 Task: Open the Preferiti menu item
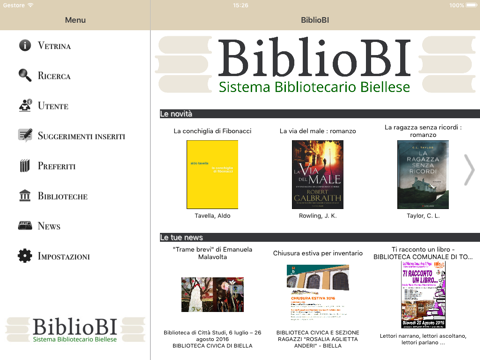click(x=57, y=166)
